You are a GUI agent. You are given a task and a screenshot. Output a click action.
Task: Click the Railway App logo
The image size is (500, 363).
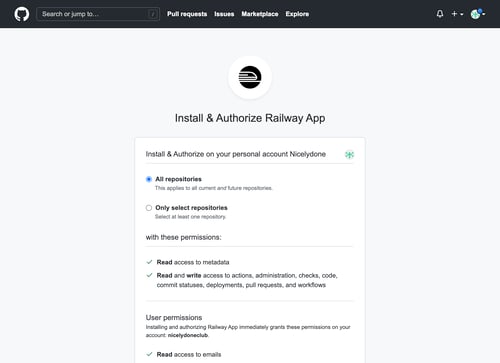point(250,77)
